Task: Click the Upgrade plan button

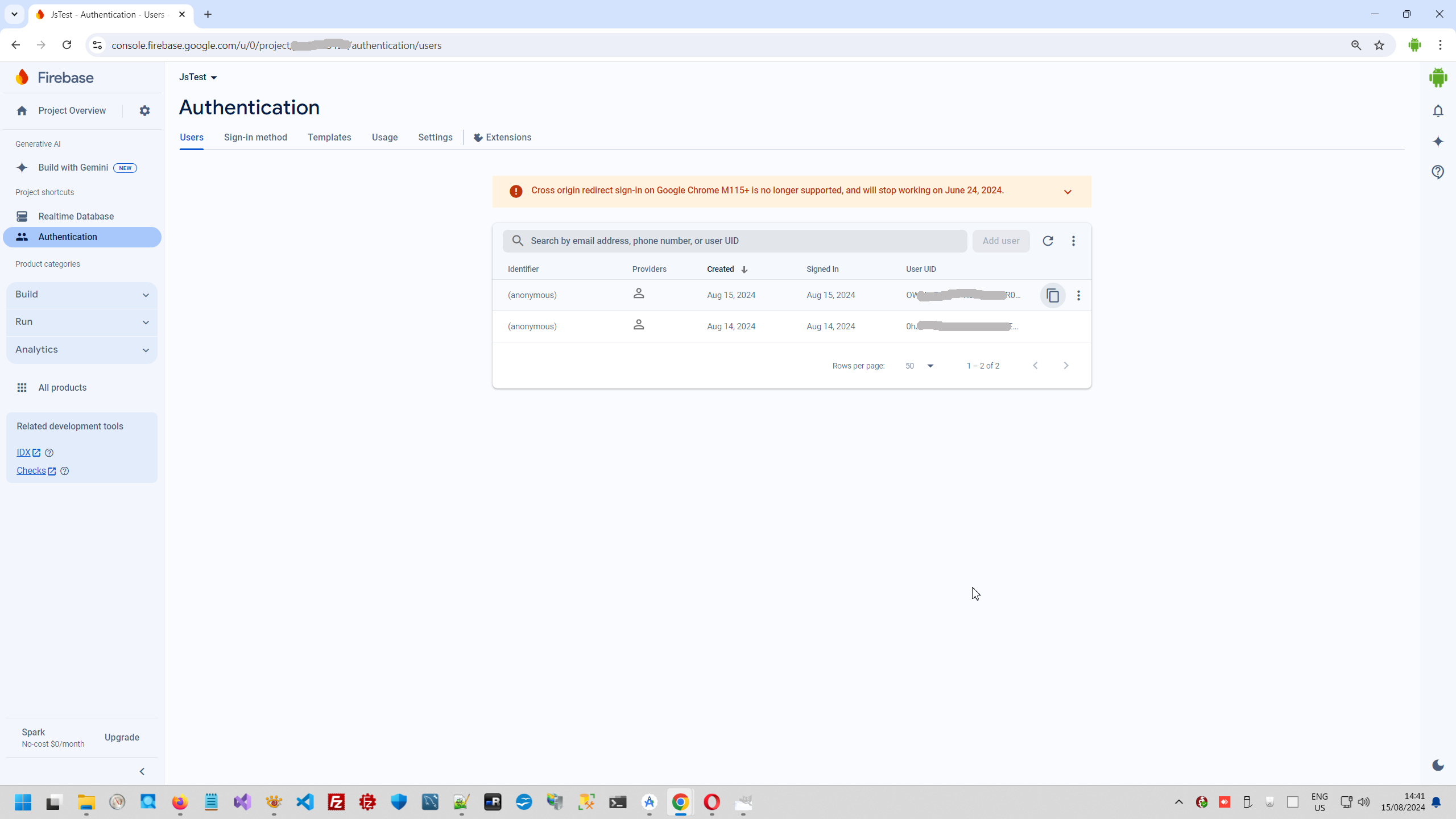Action: click(122, 737)
